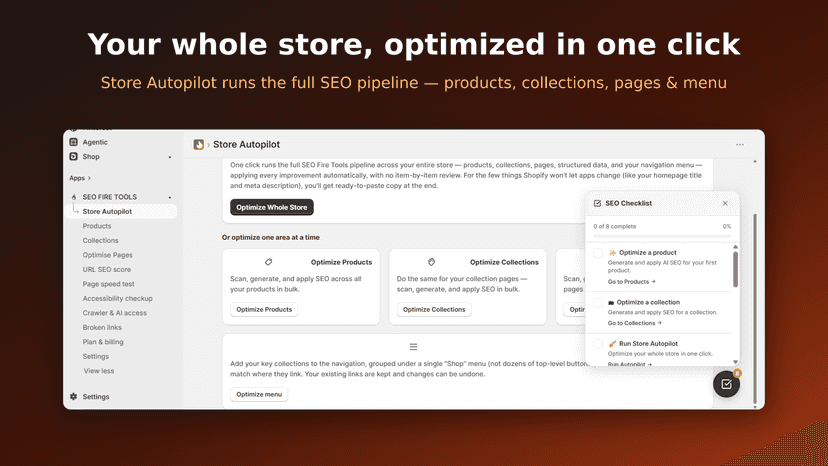
Task: Click the Optimize menu button
Action: click(259, 394)
